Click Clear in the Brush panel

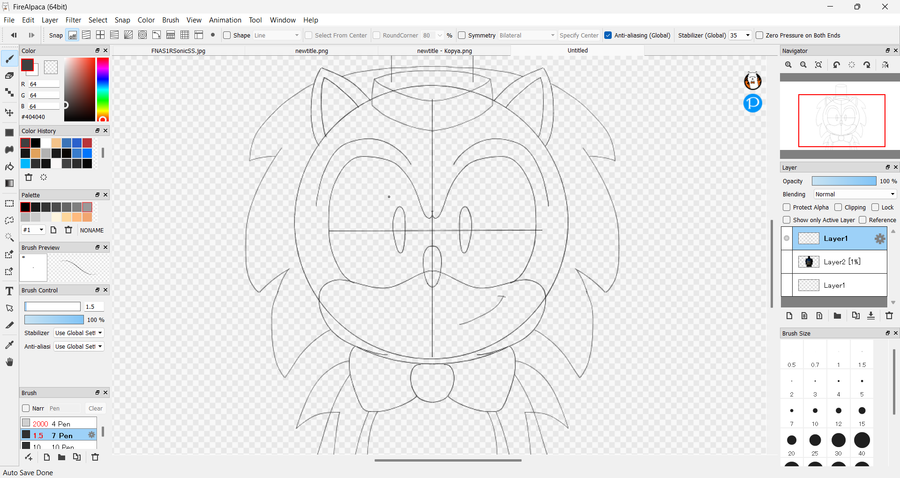(x=95, y=409)
